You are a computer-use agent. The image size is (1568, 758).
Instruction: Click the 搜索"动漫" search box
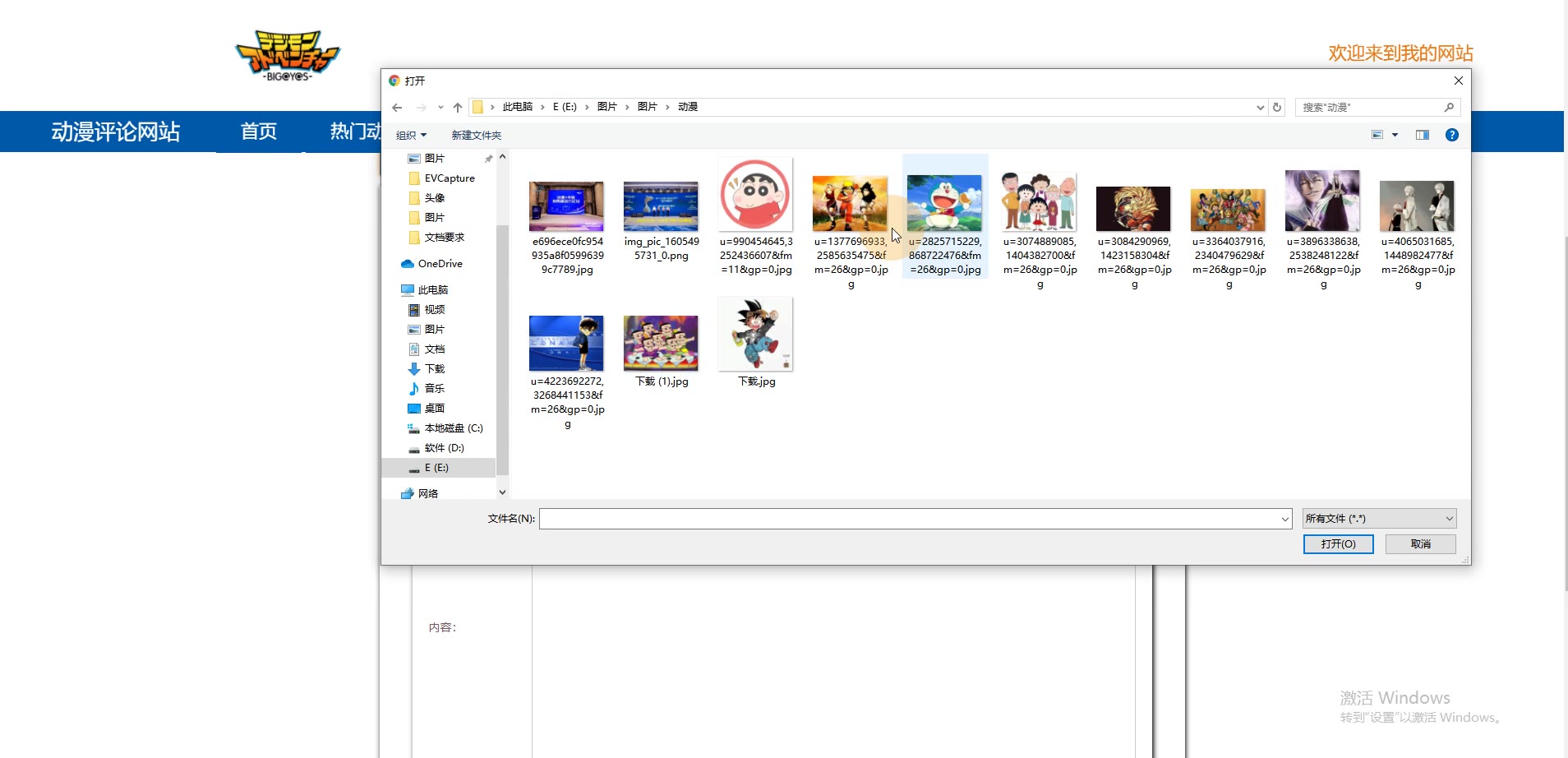(x=1369, y=107)
